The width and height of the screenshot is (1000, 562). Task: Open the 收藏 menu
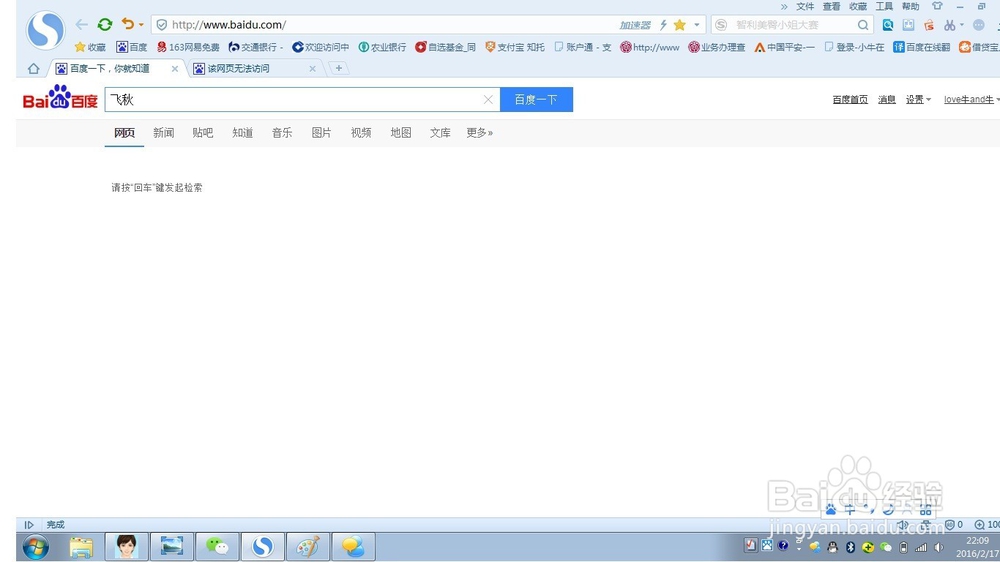click(858, 6)
